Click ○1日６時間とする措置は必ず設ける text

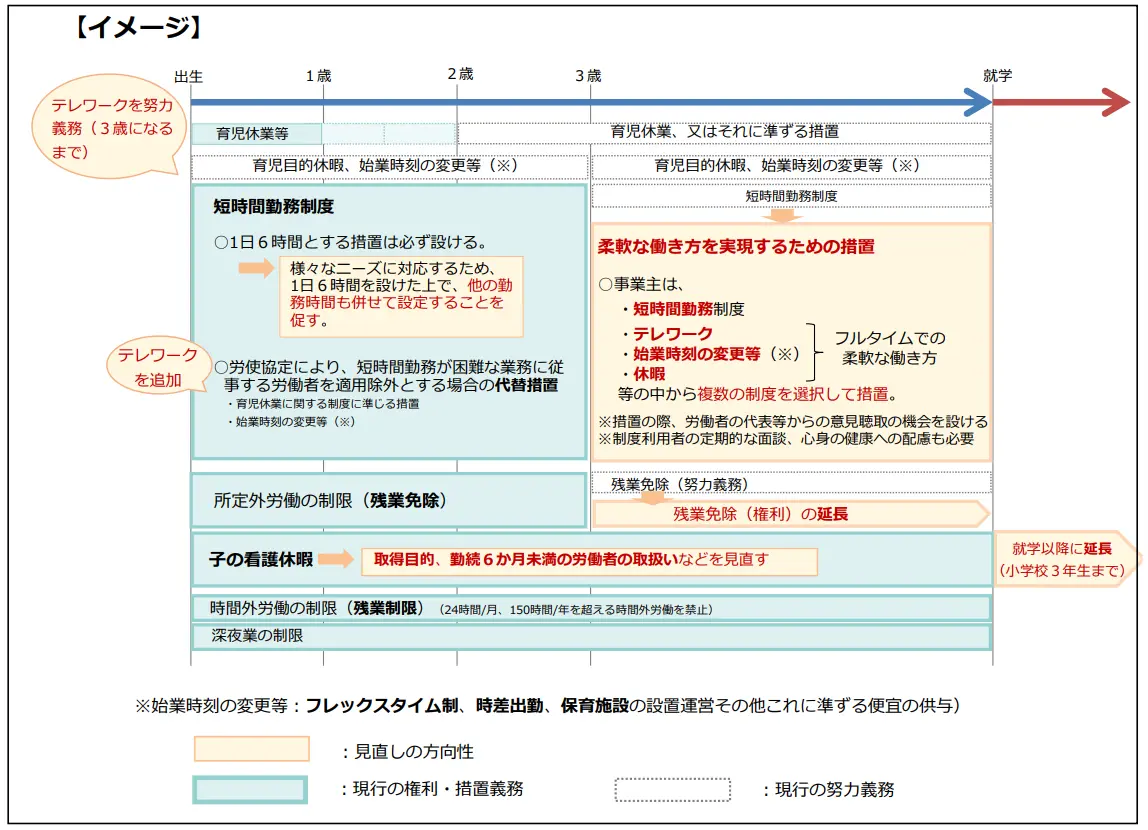[351, 242]
